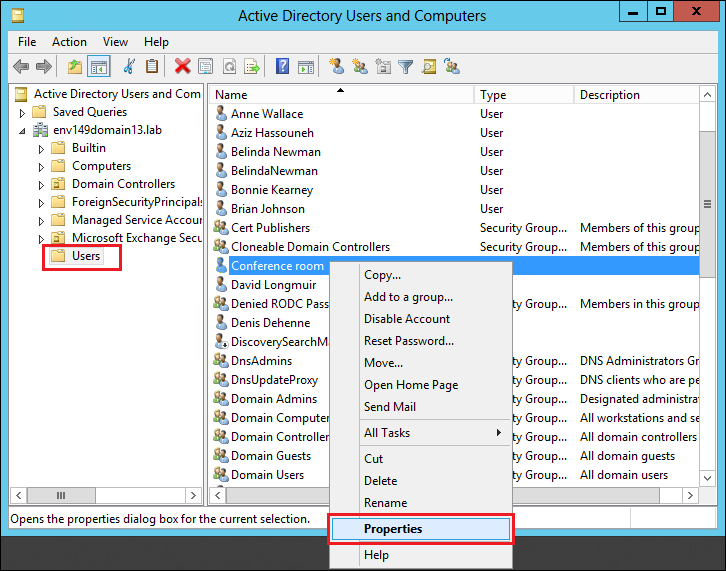Expand the Microsoft Exchange Security node
Viewport: 726px width, 571px height.
(x=41, y=239)
